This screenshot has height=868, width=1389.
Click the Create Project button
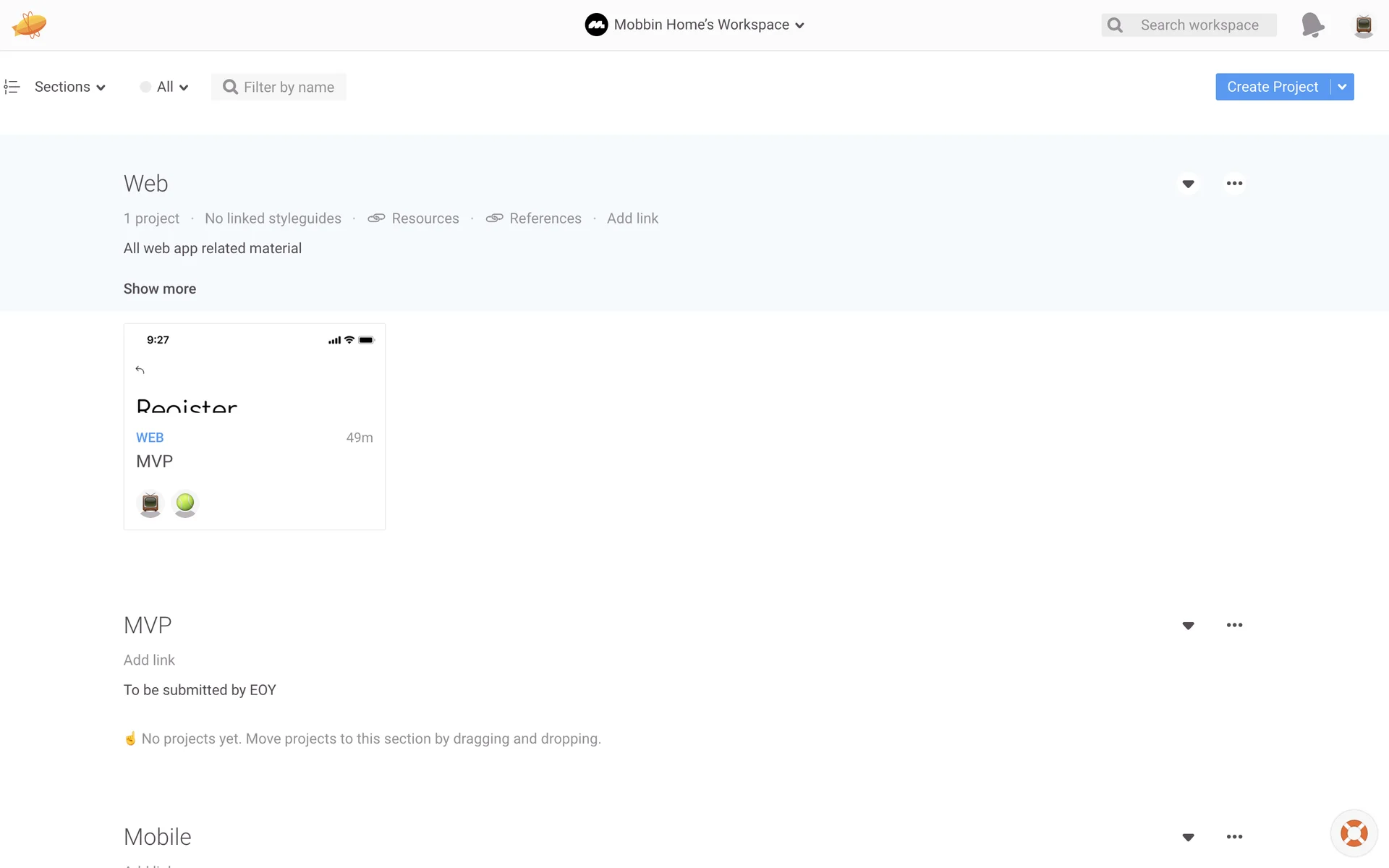pos(1273,87)
